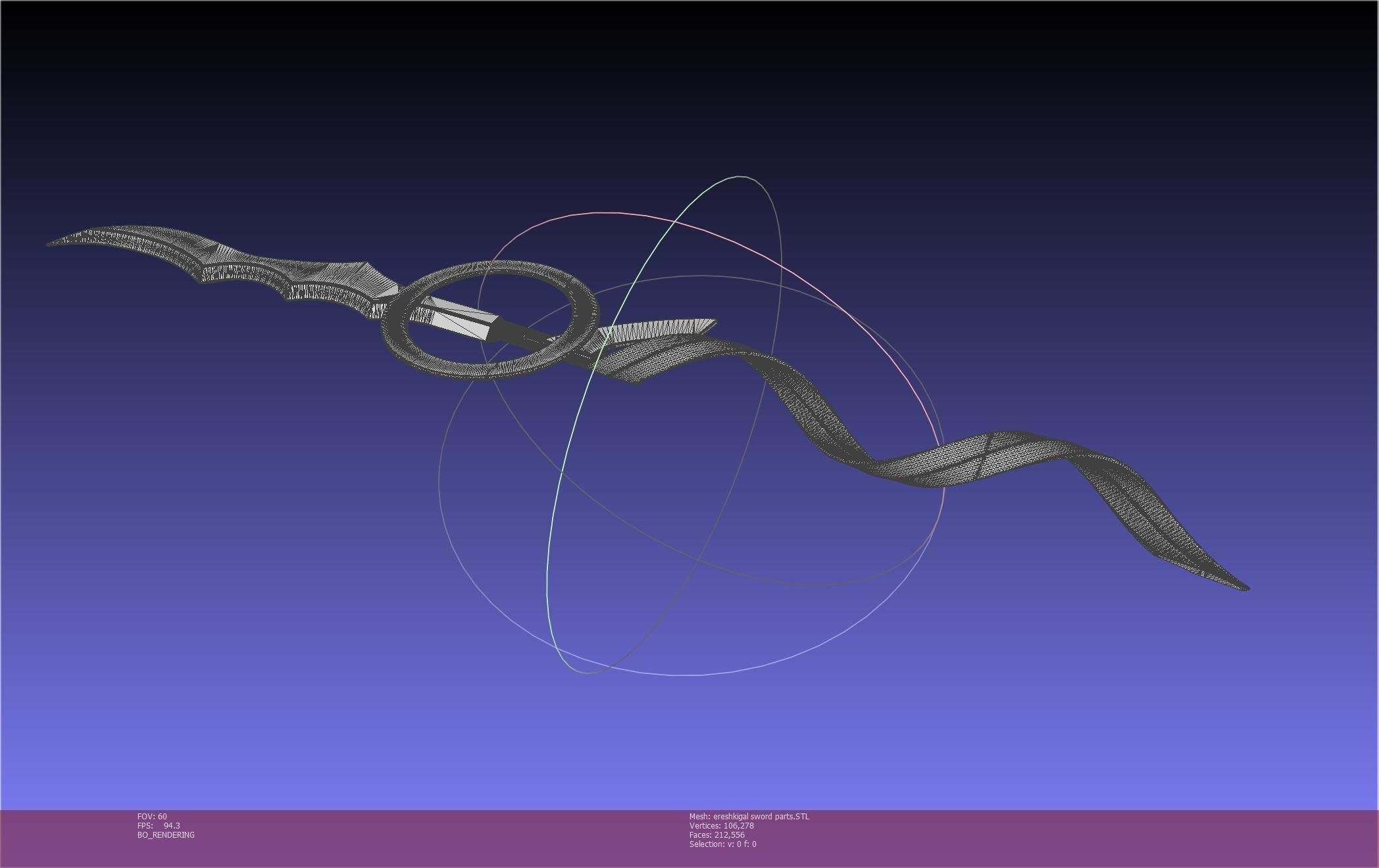Screen dimensions: 1379x868
Task: Click the Mesh: ereshkigal sword parts.STL label
Action: 749,816
